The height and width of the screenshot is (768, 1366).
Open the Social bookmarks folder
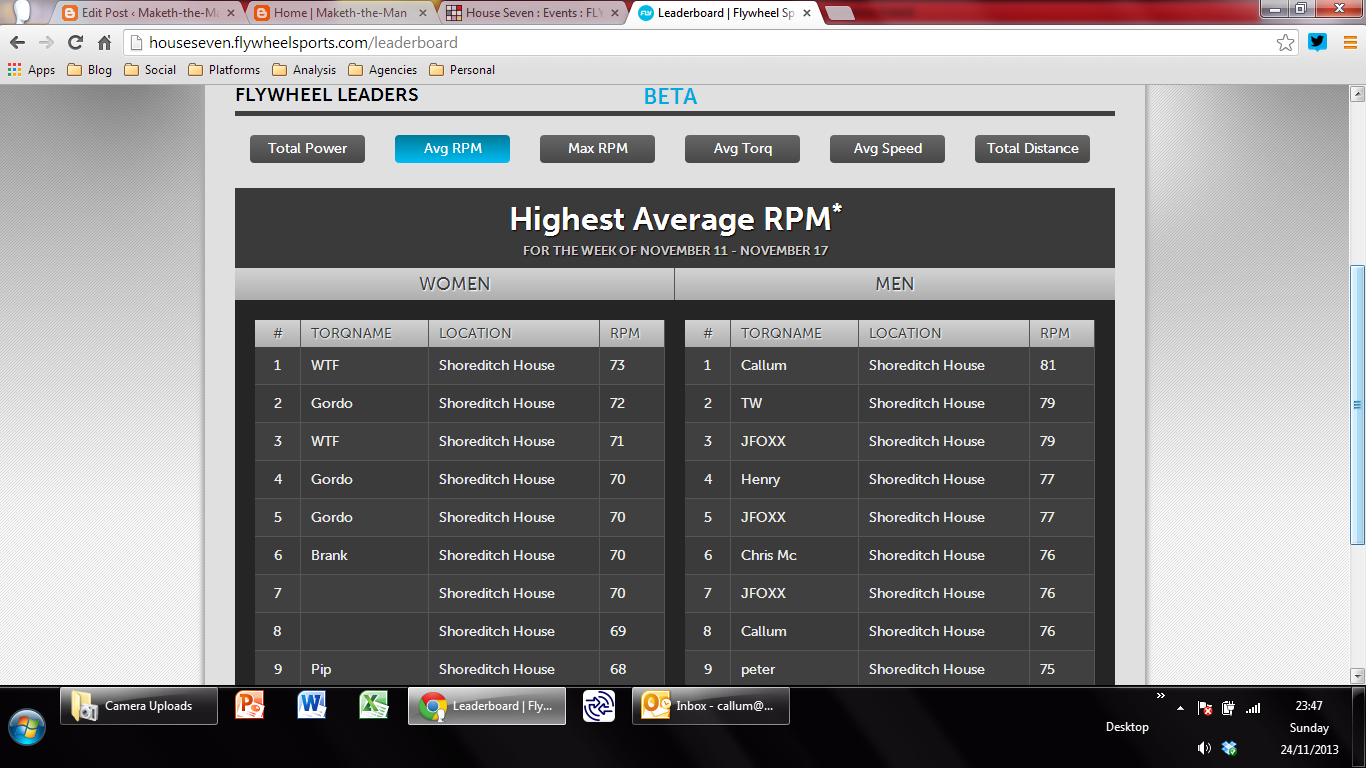tap(150, 70)
